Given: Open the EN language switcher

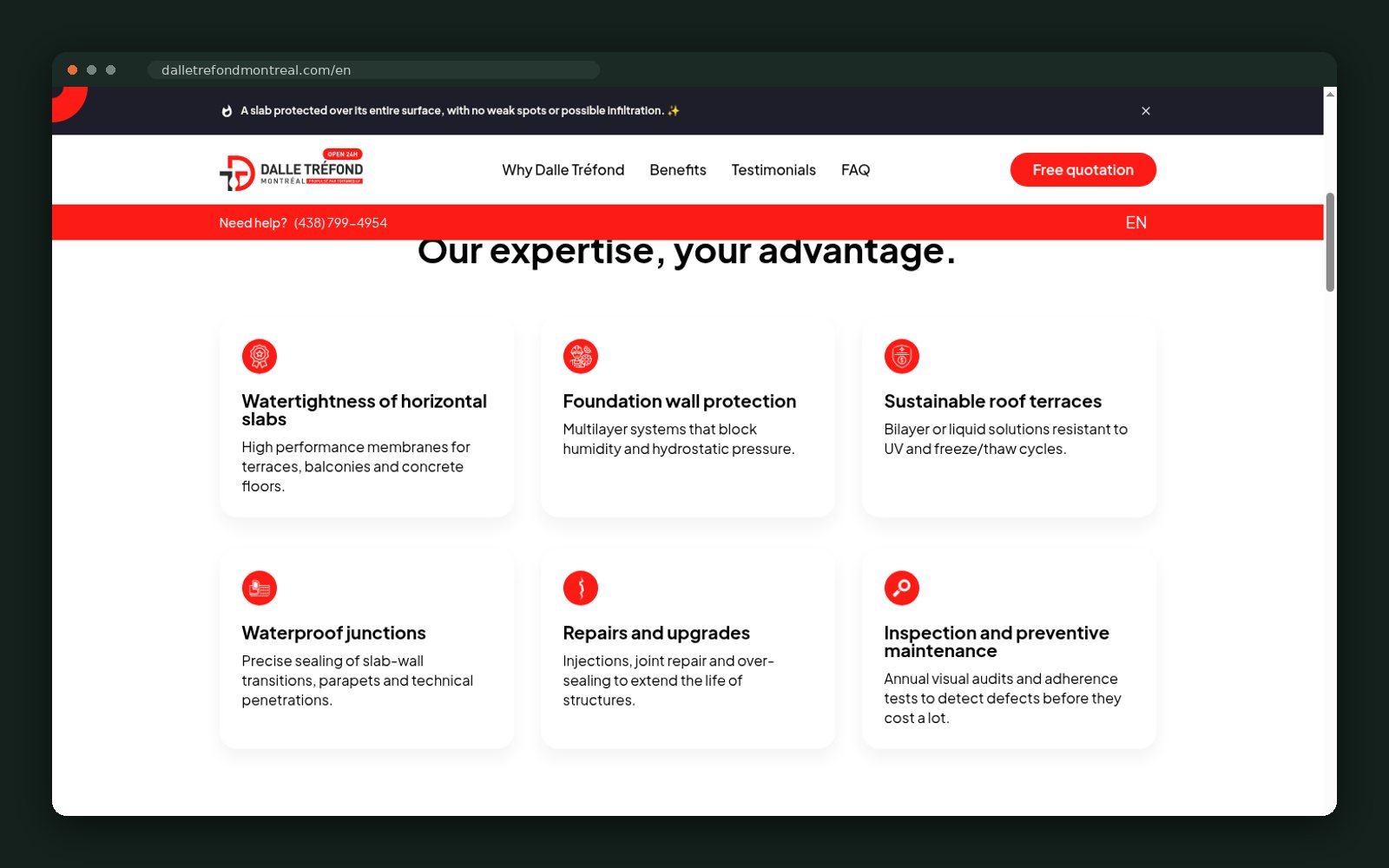Looking at the screenshot, I should coord(1136,223).
